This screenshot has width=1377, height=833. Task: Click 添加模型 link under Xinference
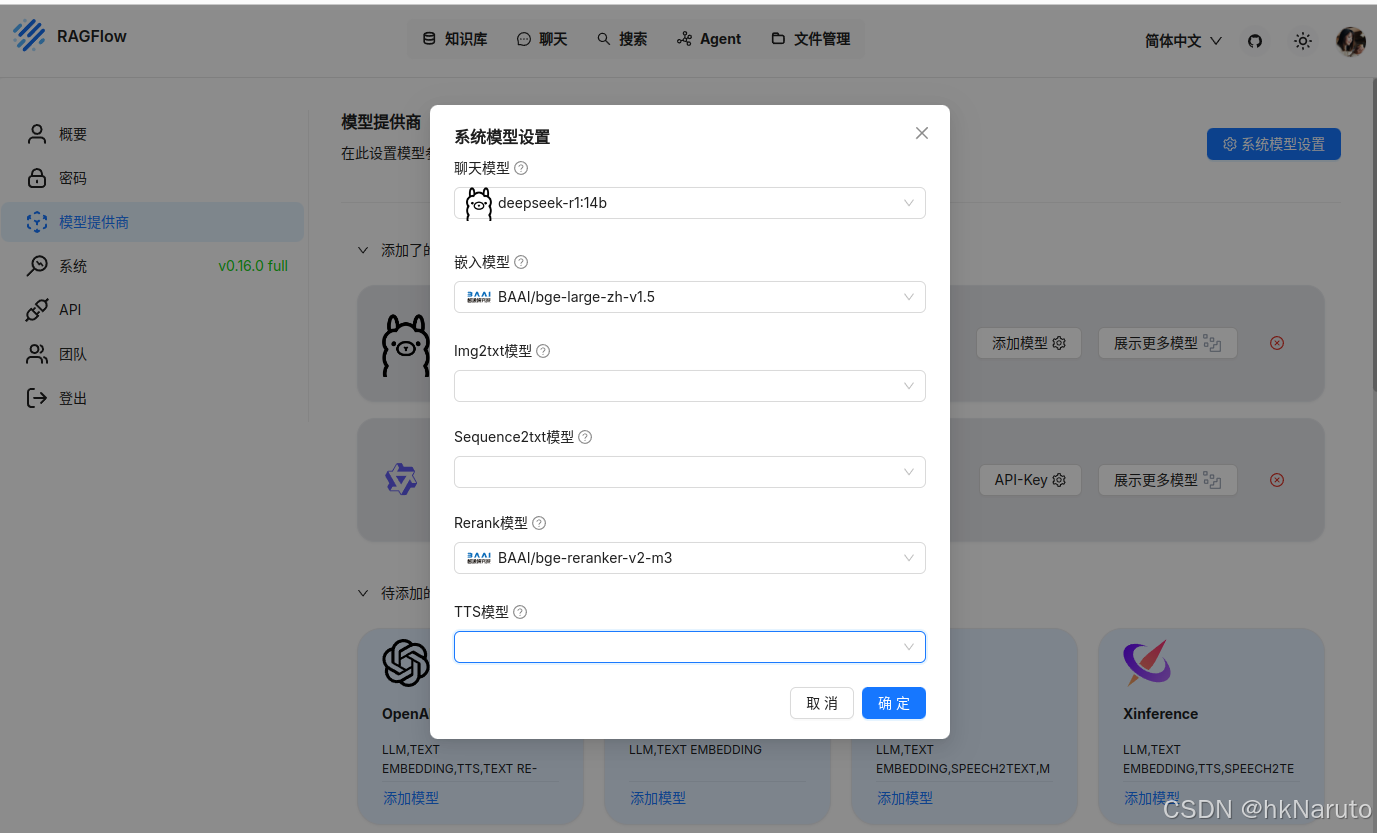1152,798
